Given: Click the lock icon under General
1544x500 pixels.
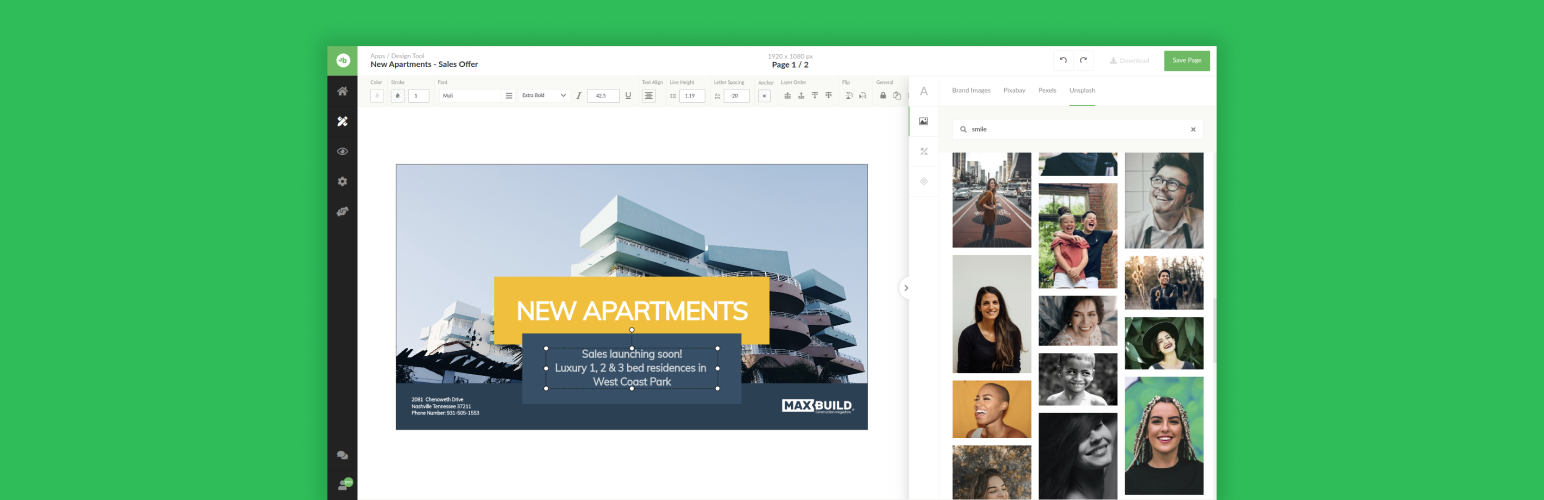Looking at the screenshot, I should click(x=883, y=96).
